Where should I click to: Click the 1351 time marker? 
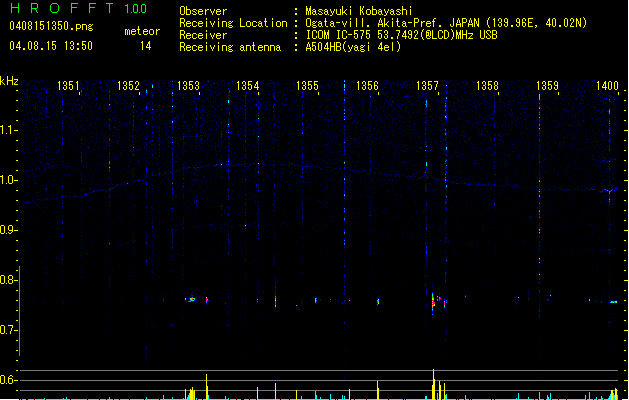(68, 85)
